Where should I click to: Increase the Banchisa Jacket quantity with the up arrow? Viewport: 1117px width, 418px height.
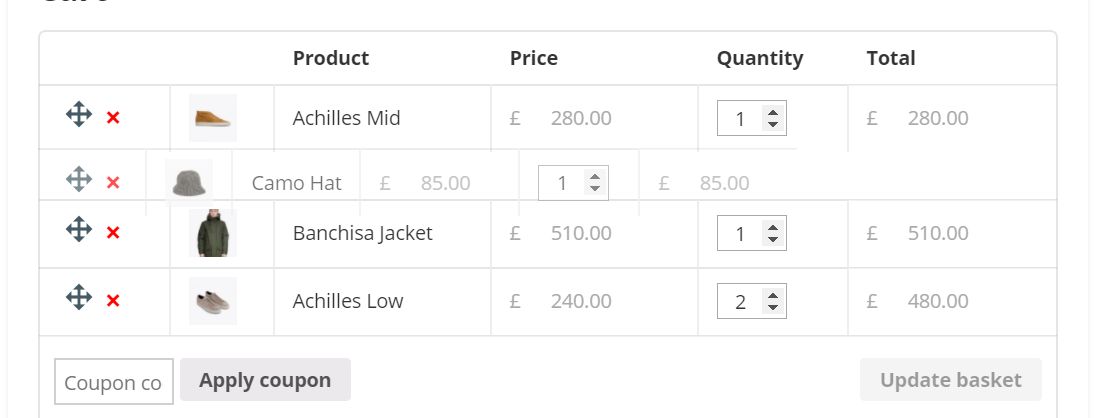pyautogui.click(x=772, y=227)
